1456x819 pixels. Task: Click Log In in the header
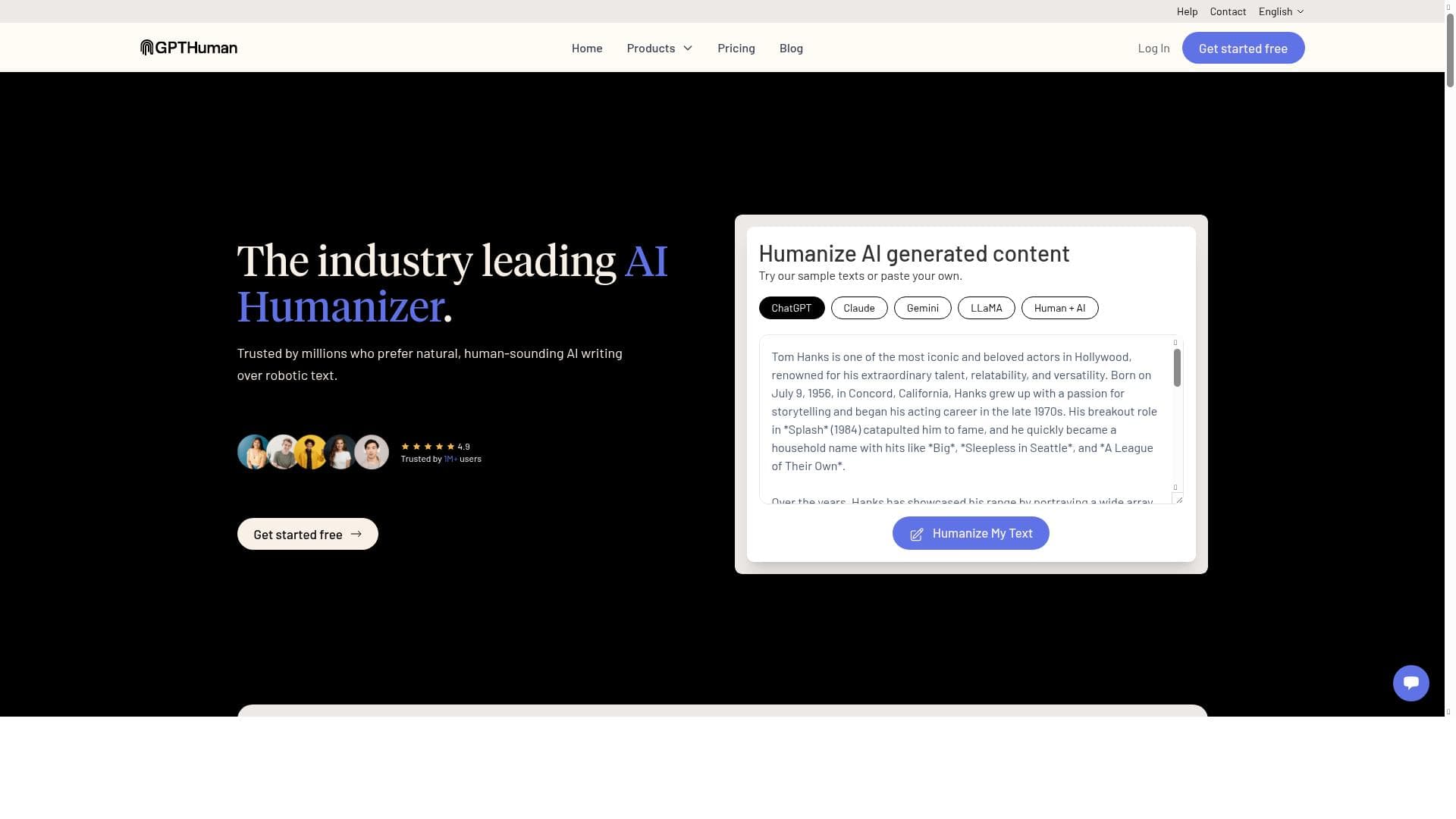point(1153,48)
